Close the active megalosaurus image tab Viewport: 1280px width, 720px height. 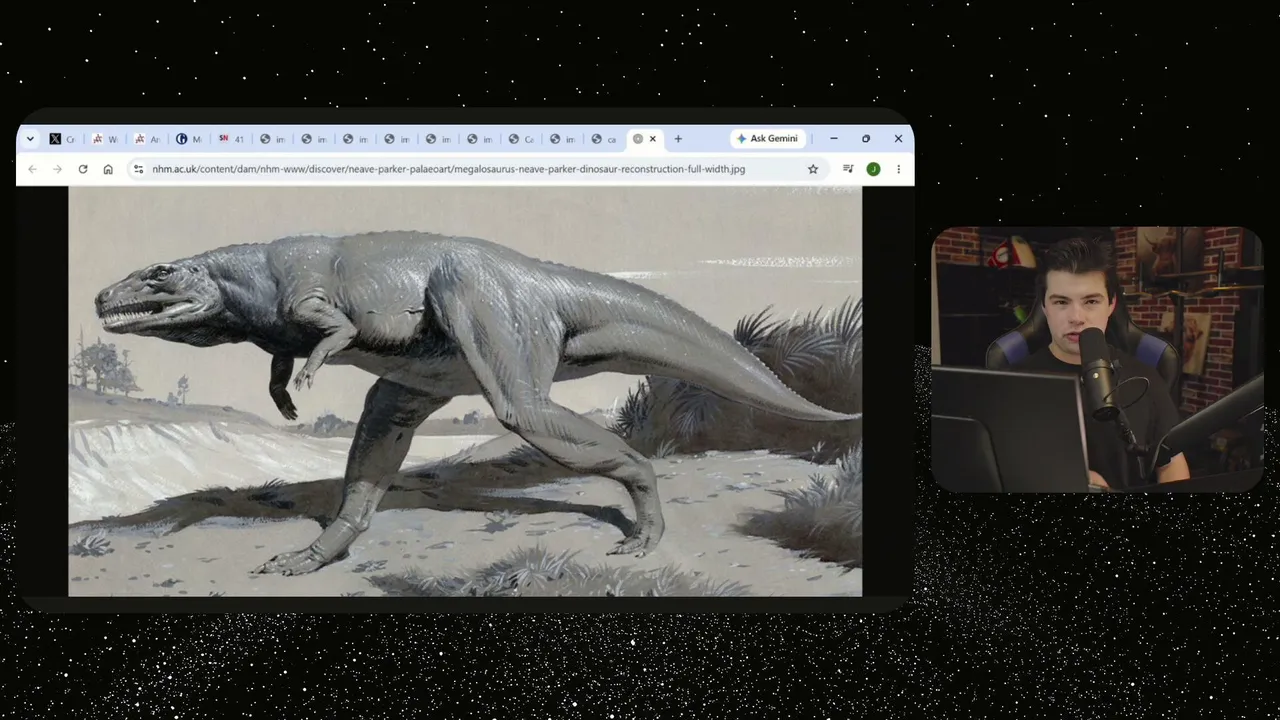coord(653,139)
